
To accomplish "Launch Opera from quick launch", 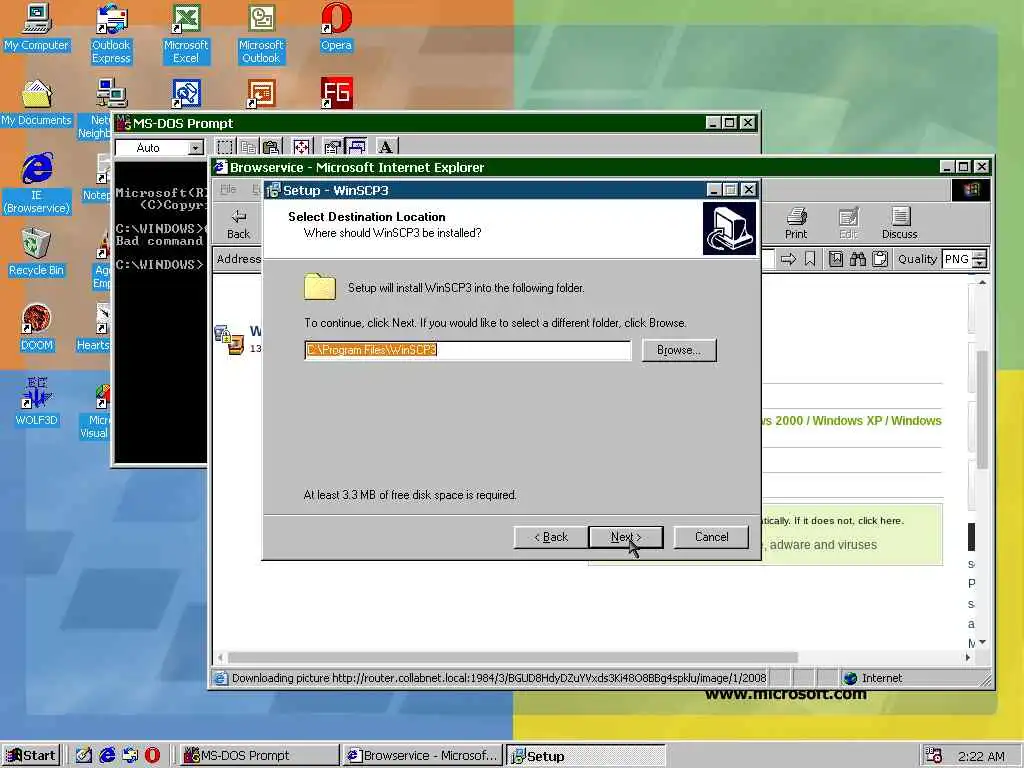I will click(152, 756).
